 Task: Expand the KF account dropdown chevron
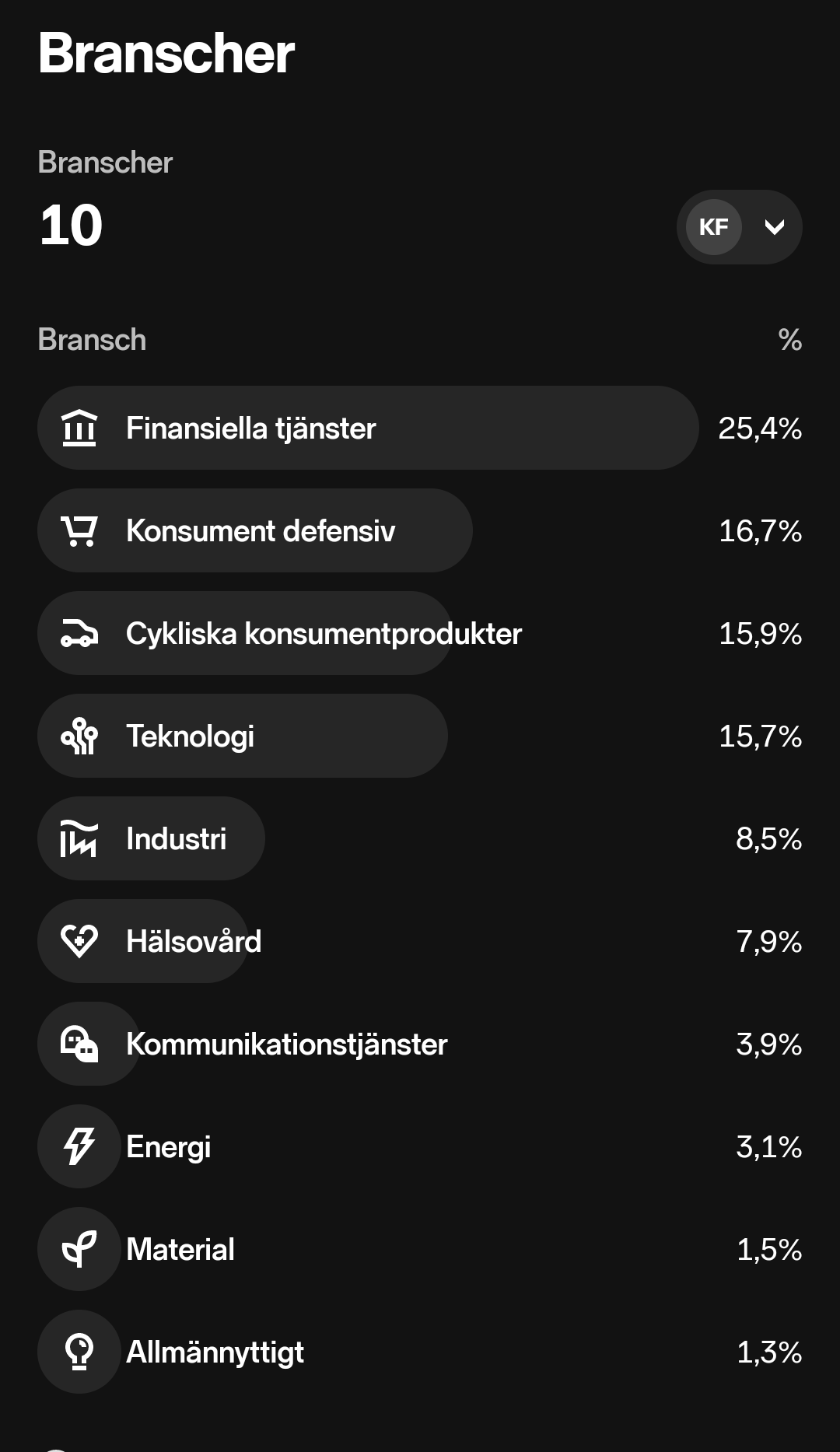click(x=774, y=227)
